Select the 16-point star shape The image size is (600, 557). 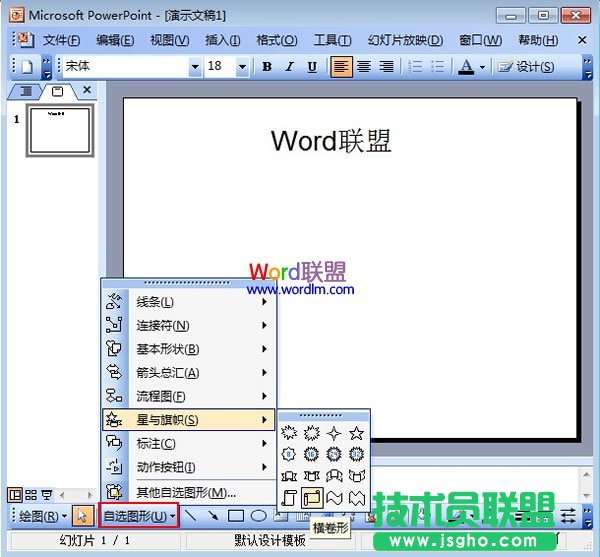[x=311, y=454]
